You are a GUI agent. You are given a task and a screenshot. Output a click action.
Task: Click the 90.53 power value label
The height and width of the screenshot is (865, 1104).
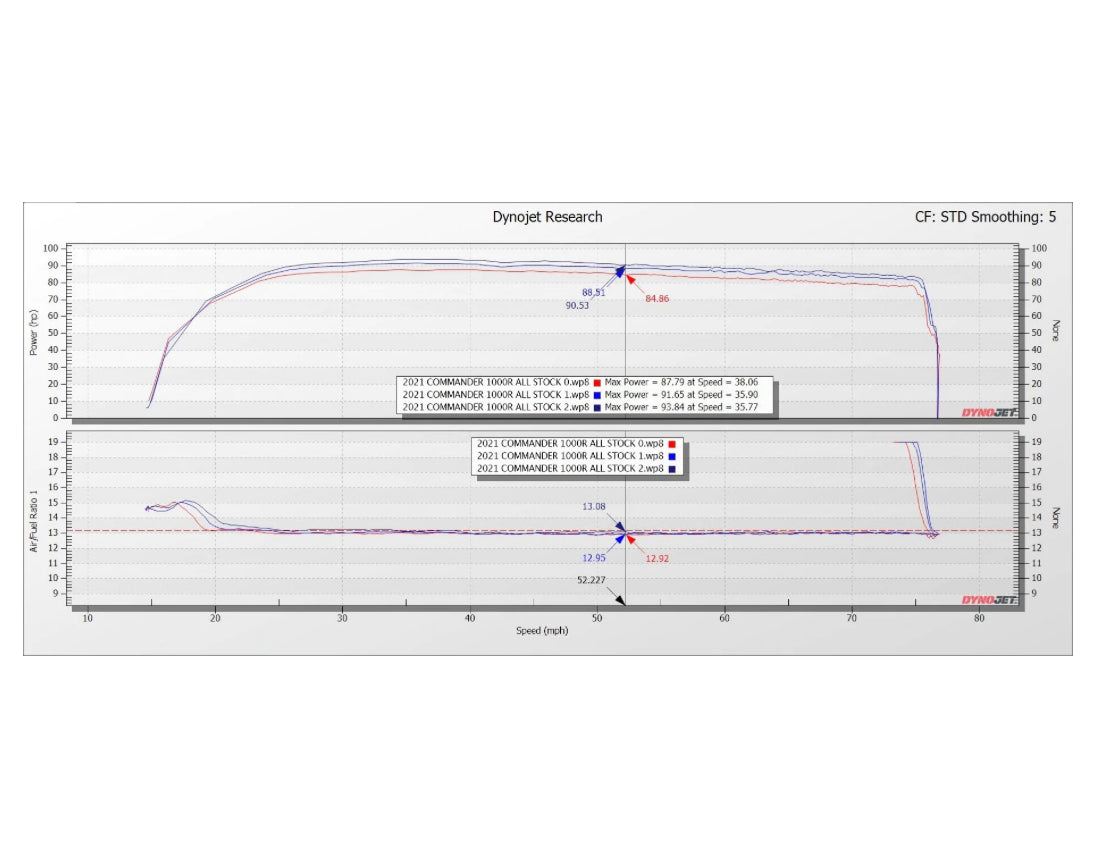[x=576, y=306]
